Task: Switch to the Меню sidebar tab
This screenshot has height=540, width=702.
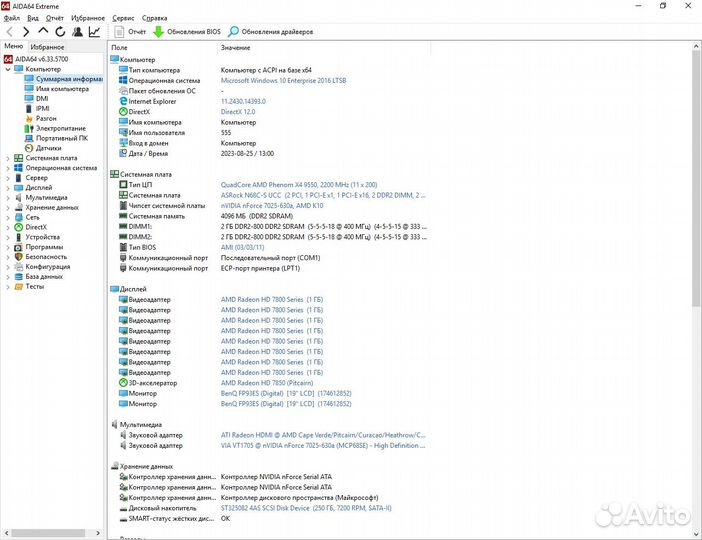Action: (x=13, y=46)
